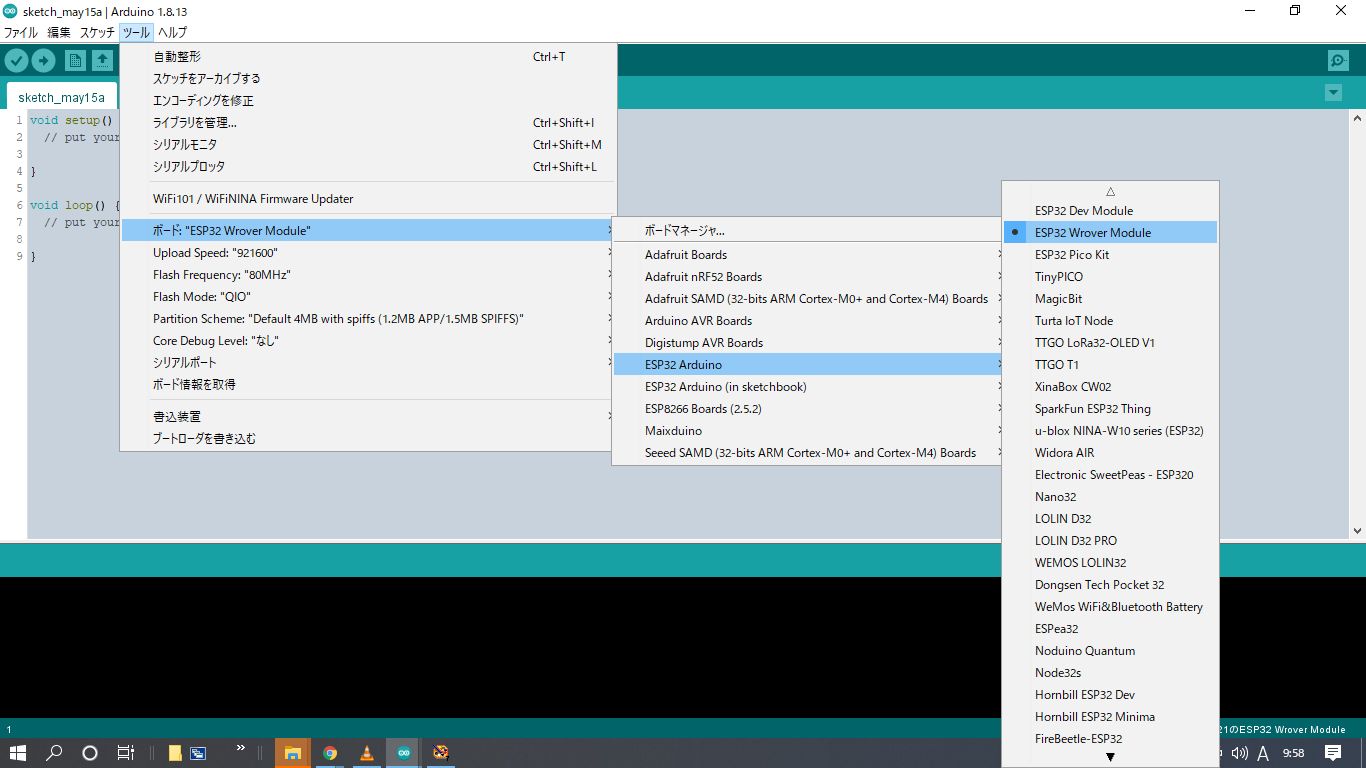Expand Arduino AVR Boards submenu
Viewport: 1366px width, 768px height.
click(x=809, y=321)
